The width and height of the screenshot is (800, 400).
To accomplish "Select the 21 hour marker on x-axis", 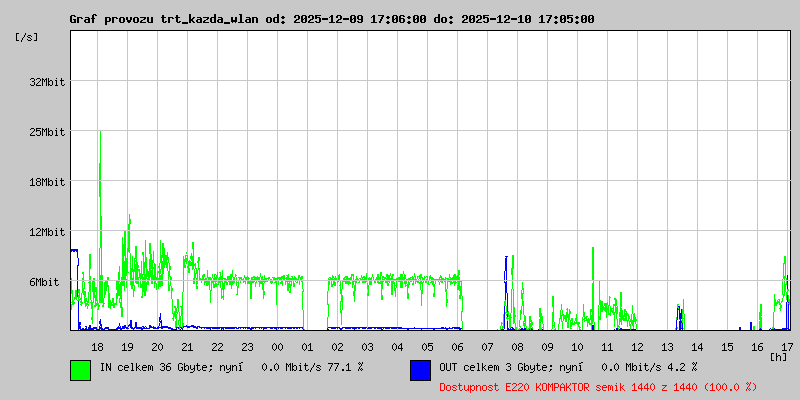I will [187, 346].
